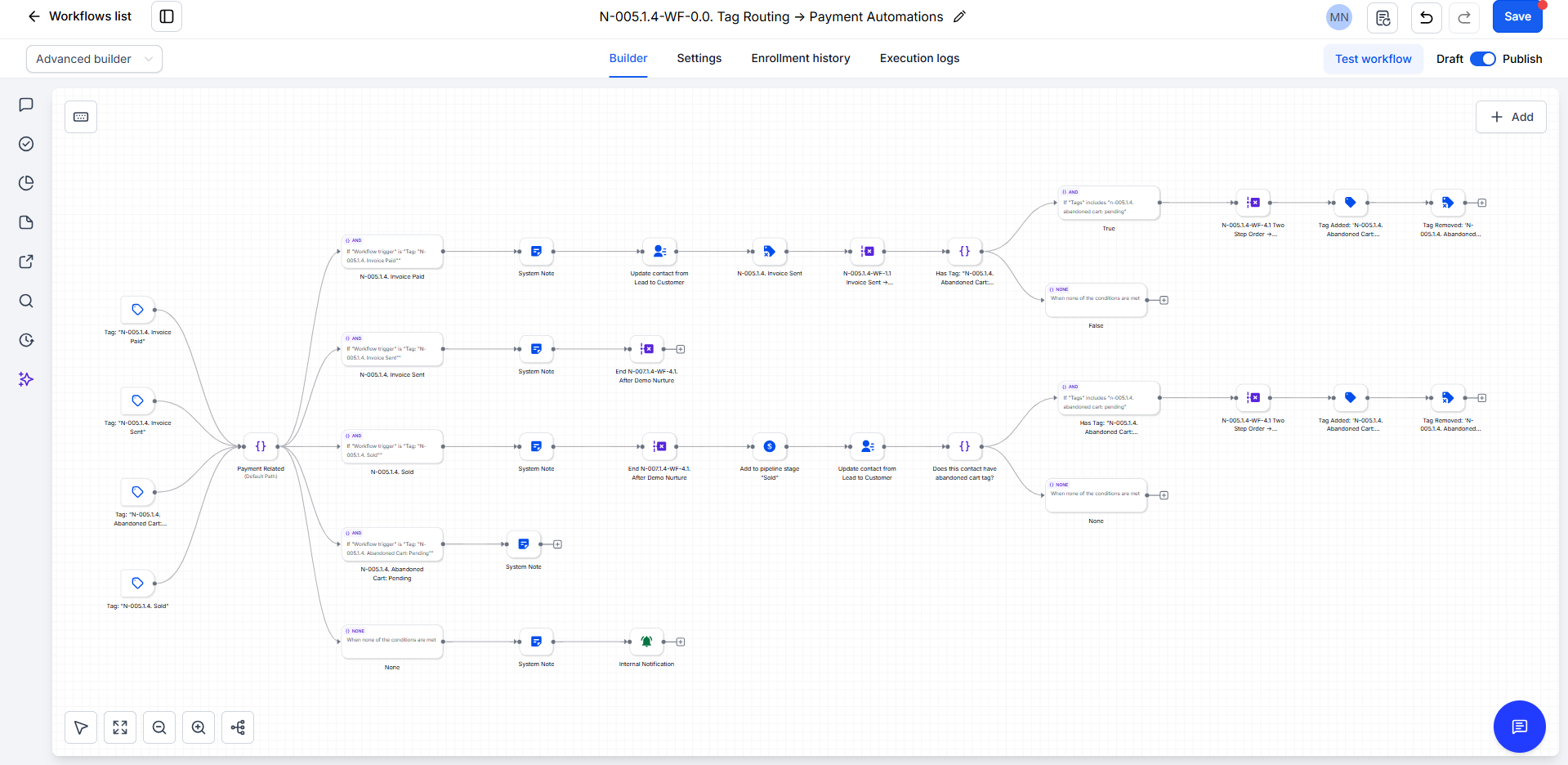Open version history notes icon

pyautogui.click(x=1383, y=17)
